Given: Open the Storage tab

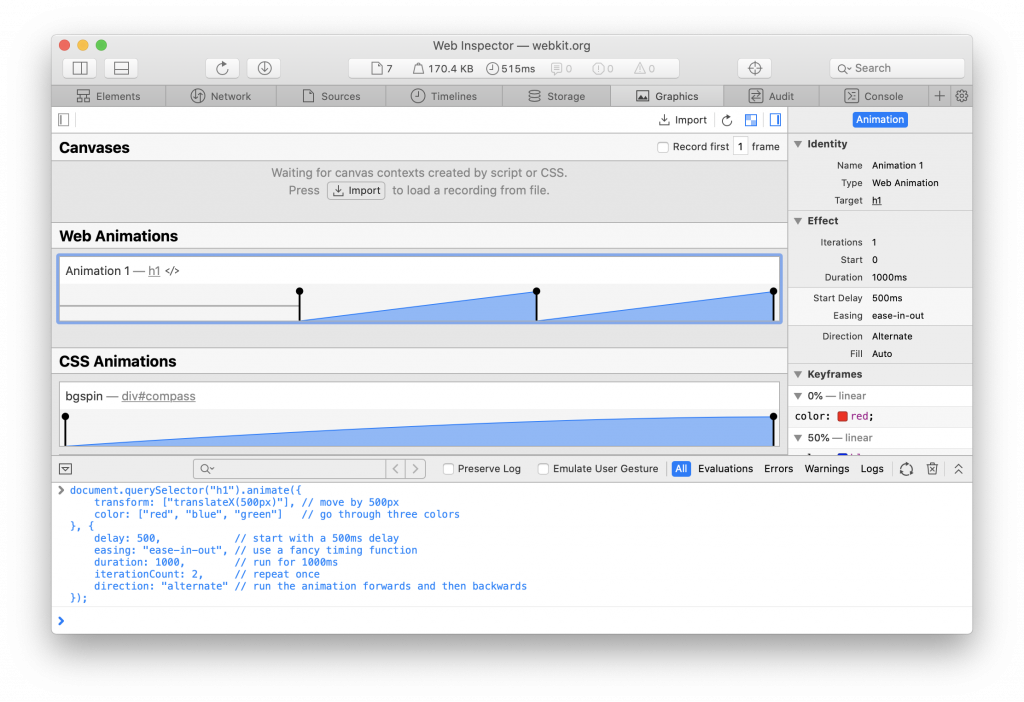Looking at the screenshot, I should (x=556, y=96).
